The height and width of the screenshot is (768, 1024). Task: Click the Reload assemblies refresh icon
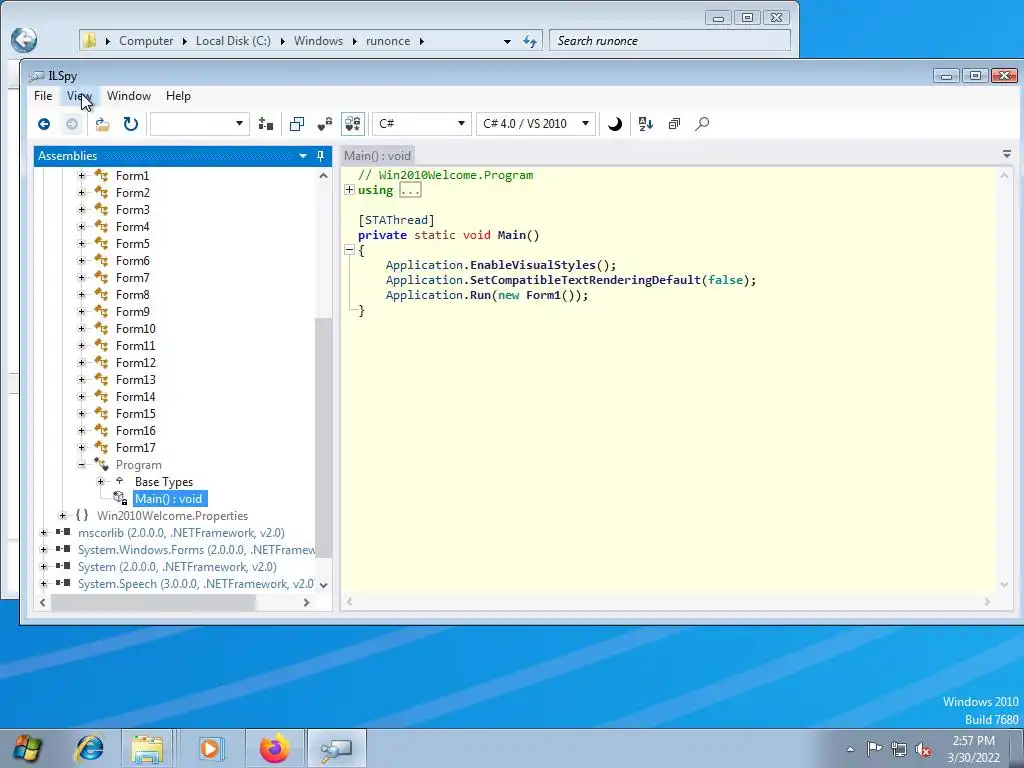pos(131,124)
